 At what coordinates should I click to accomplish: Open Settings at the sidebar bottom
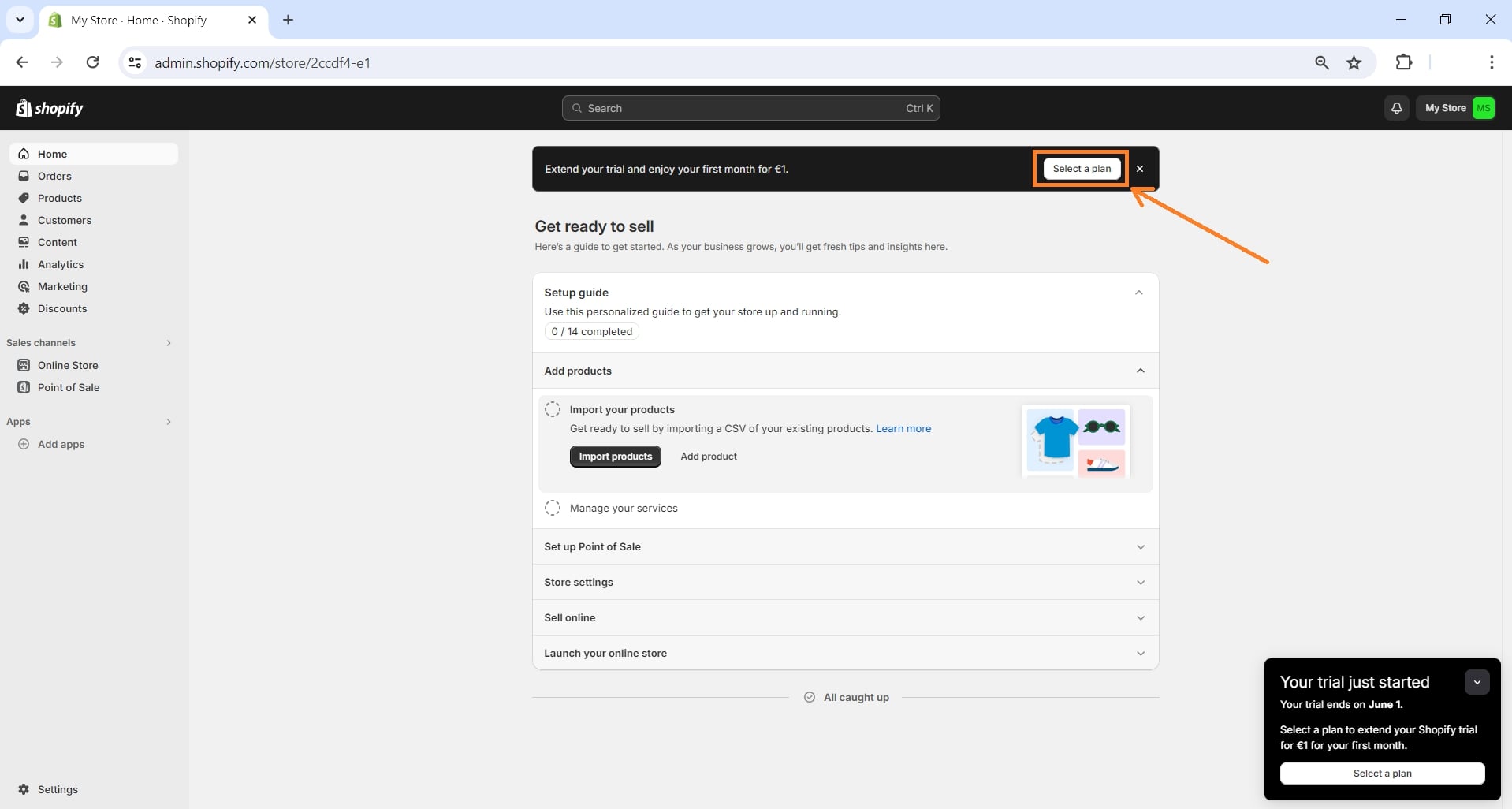94,789
